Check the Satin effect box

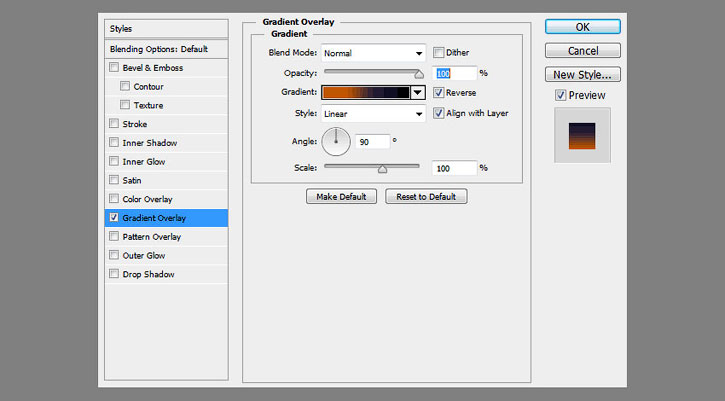(x=114, y=180)
